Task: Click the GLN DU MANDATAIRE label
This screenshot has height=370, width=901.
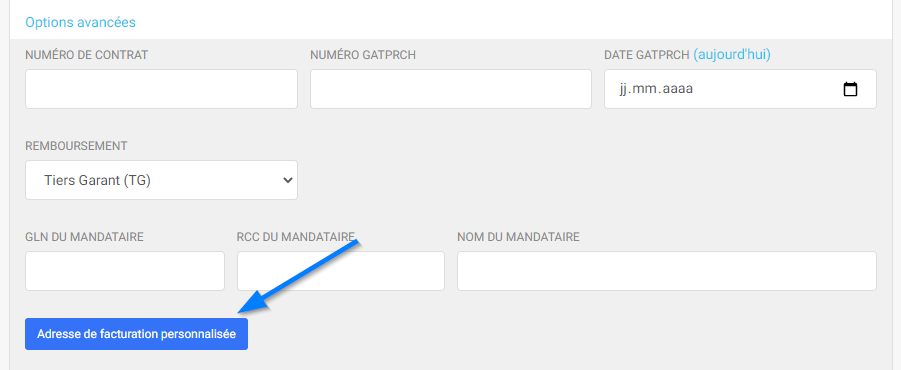Action: point(84,237)
